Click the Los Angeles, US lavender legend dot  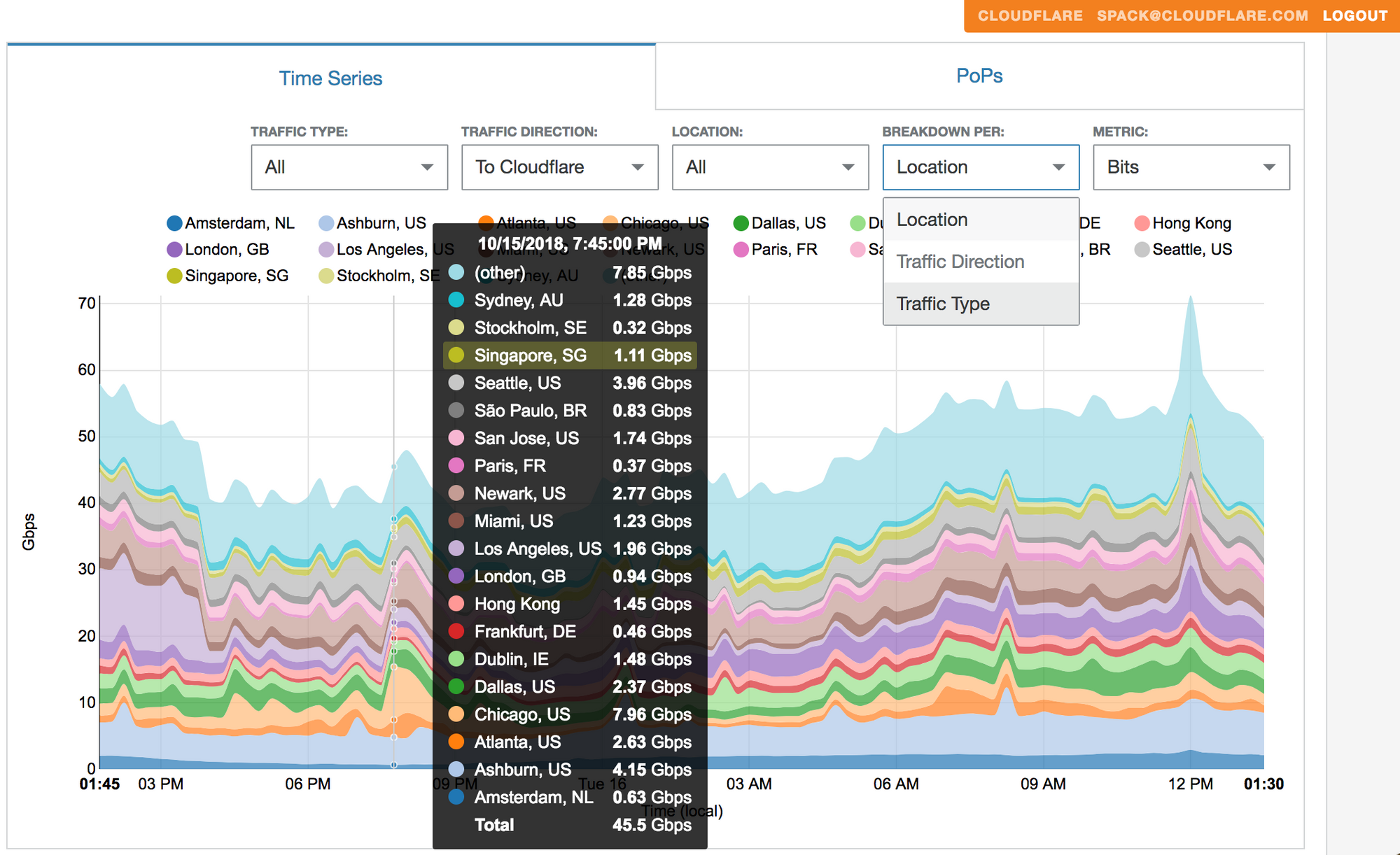[326, 250]
